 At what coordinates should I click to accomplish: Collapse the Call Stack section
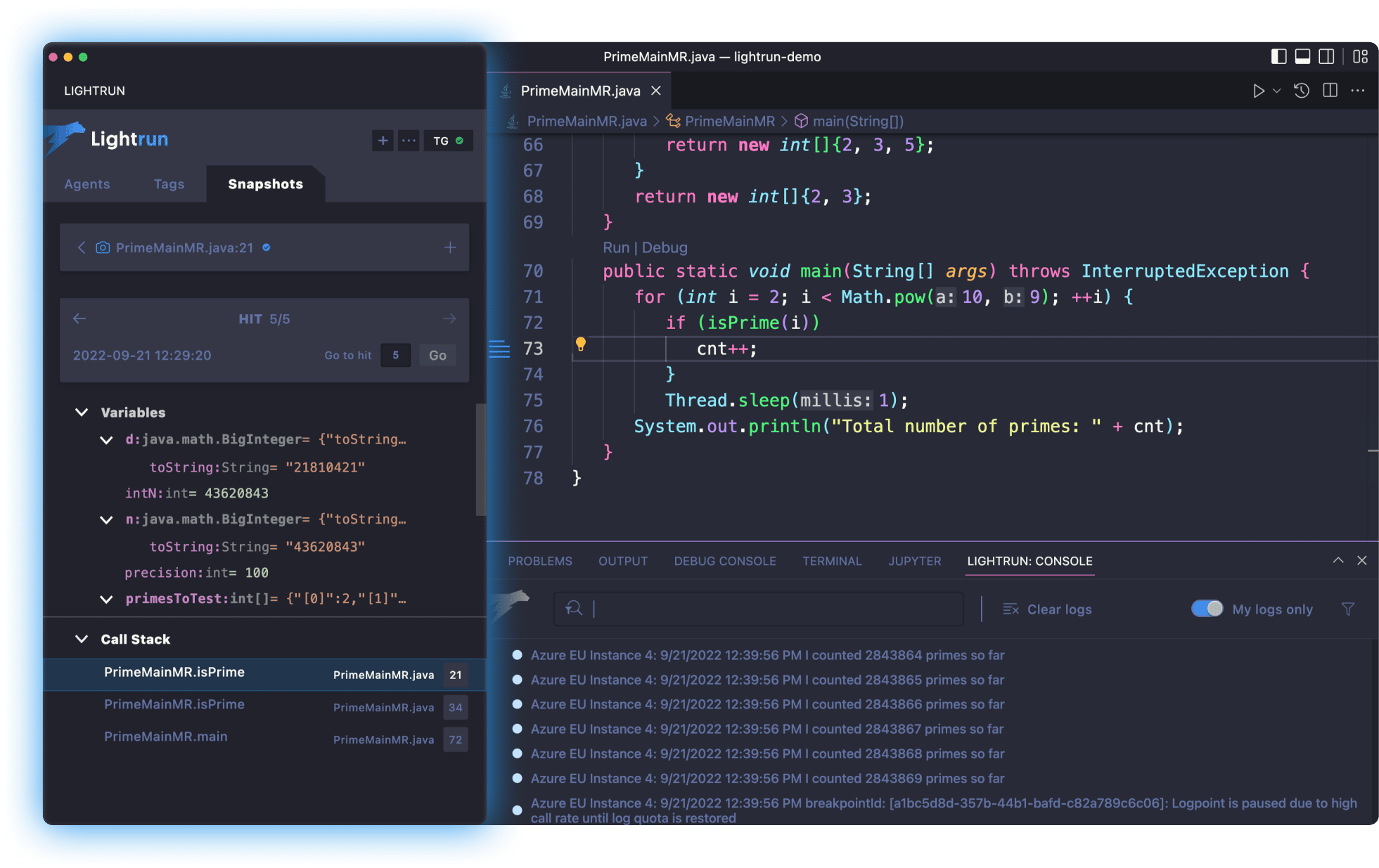coord(82,640)
